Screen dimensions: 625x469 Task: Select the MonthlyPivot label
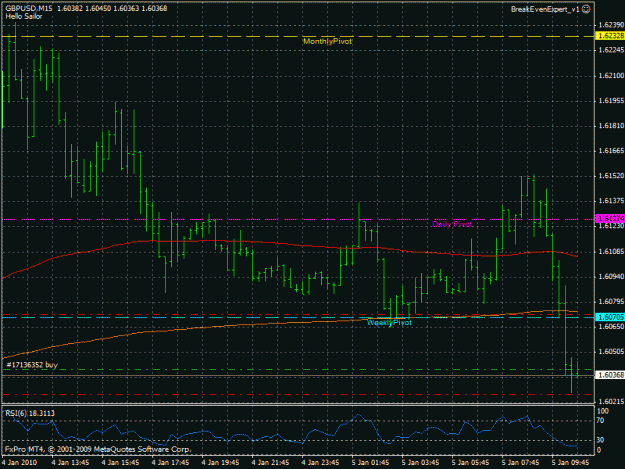pos(327,41)
